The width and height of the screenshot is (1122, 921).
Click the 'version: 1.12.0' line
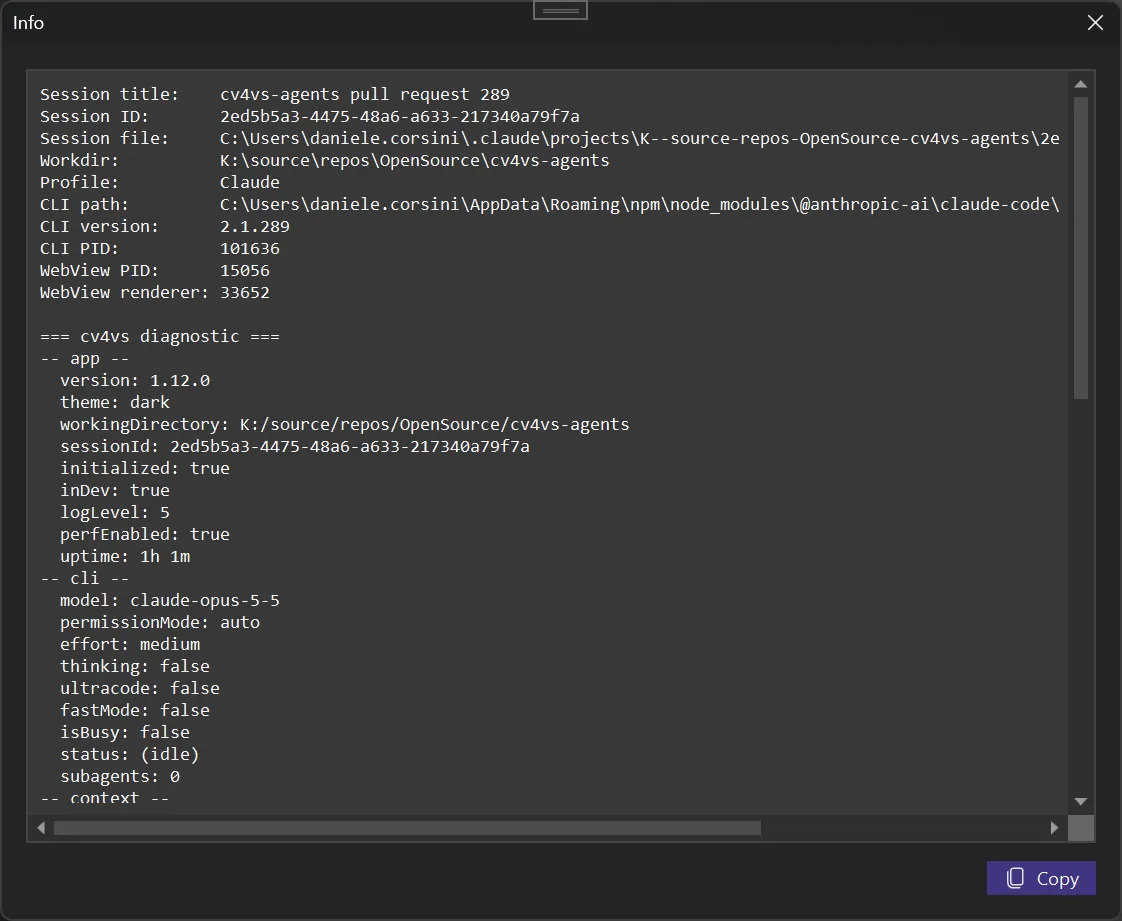(135, 381)
